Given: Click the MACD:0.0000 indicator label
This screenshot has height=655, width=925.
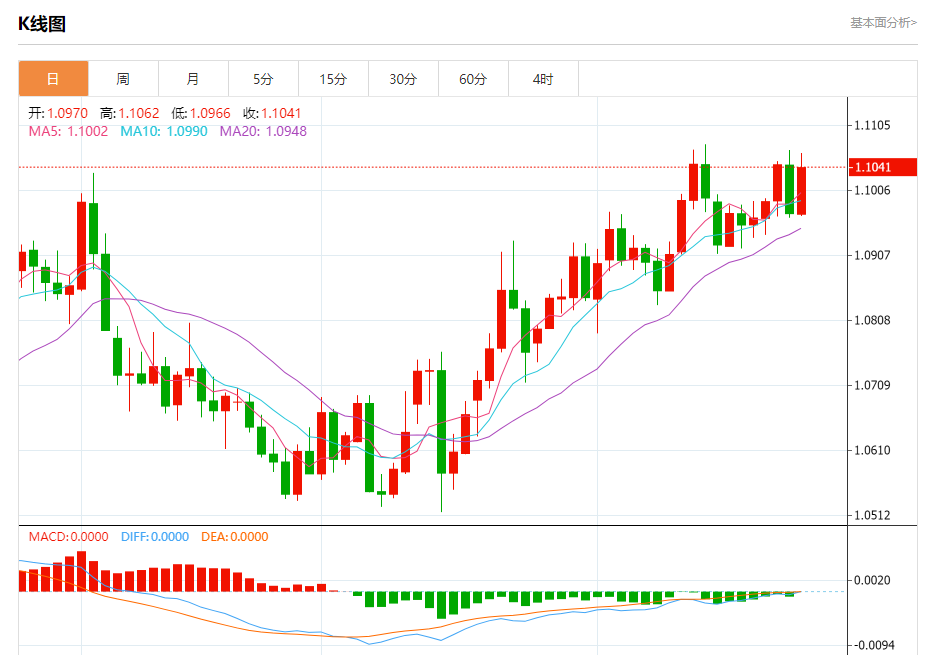Looking at the screenshot, I should 68,536.
